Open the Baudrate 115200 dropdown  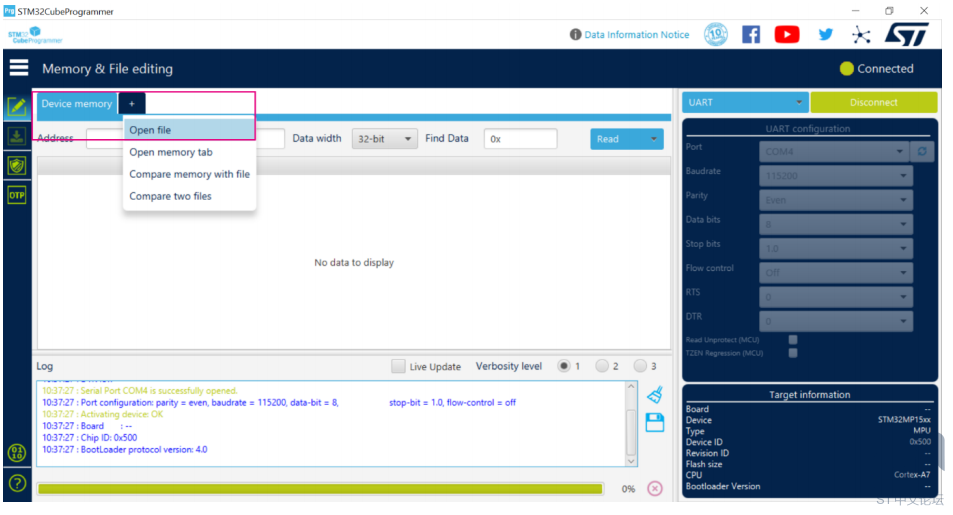click(x=836, y=176)
